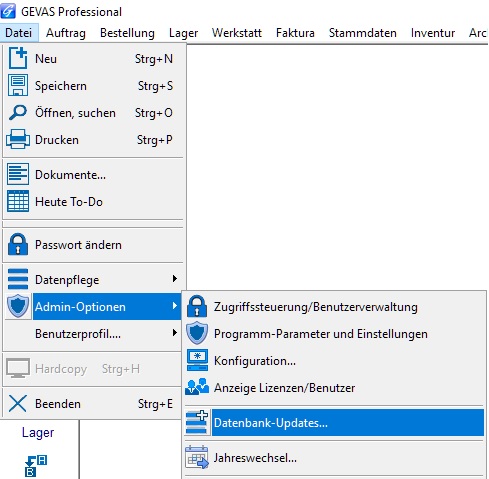The width and height of the screenshot is (489, 479).
Task: Select the Admin-Optionen menu entry
Action: coord(93,306)
